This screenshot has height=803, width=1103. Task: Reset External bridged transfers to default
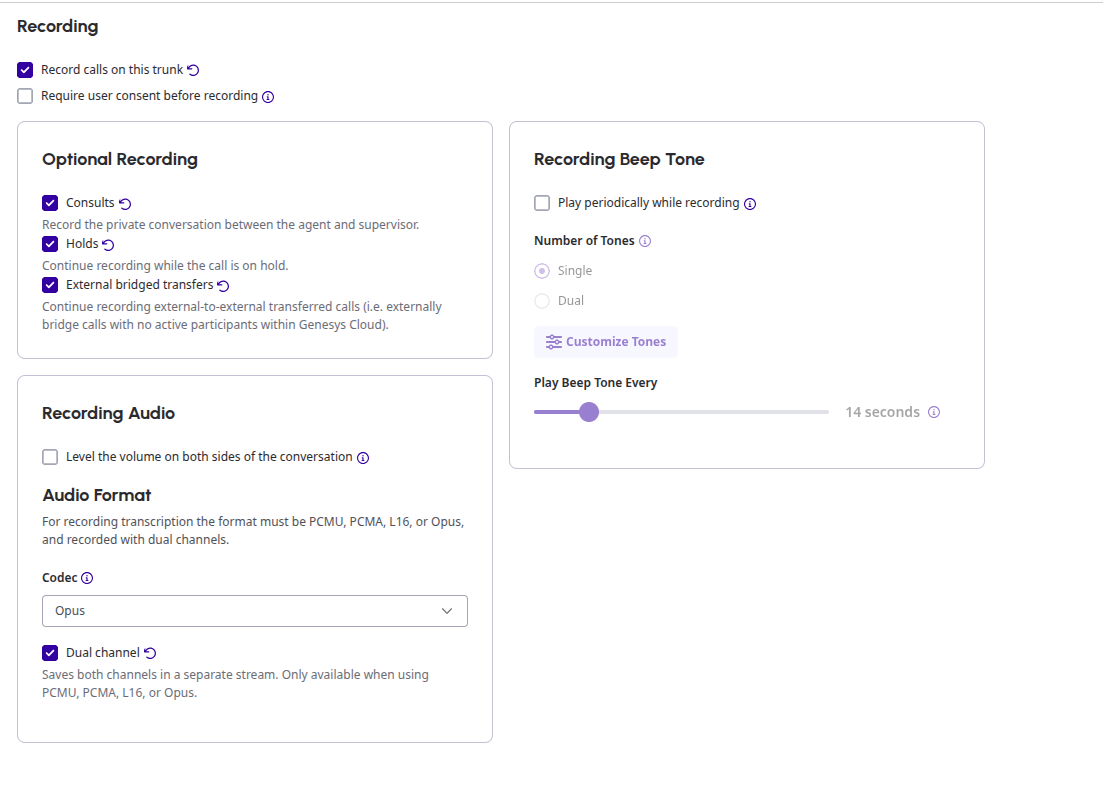pos(223,285)
